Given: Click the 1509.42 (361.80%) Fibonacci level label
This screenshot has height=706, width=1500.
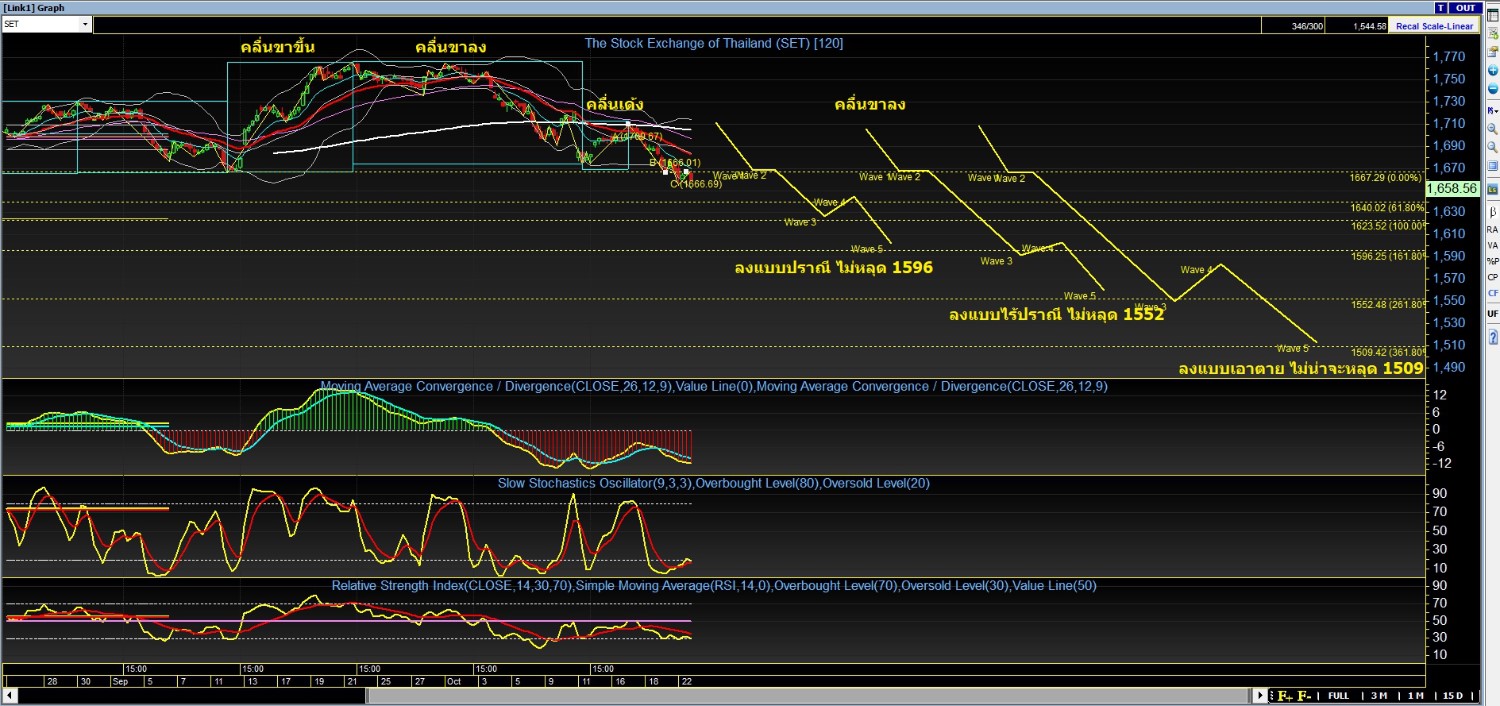Looking at the screenshot, I should pos(1386,352).
